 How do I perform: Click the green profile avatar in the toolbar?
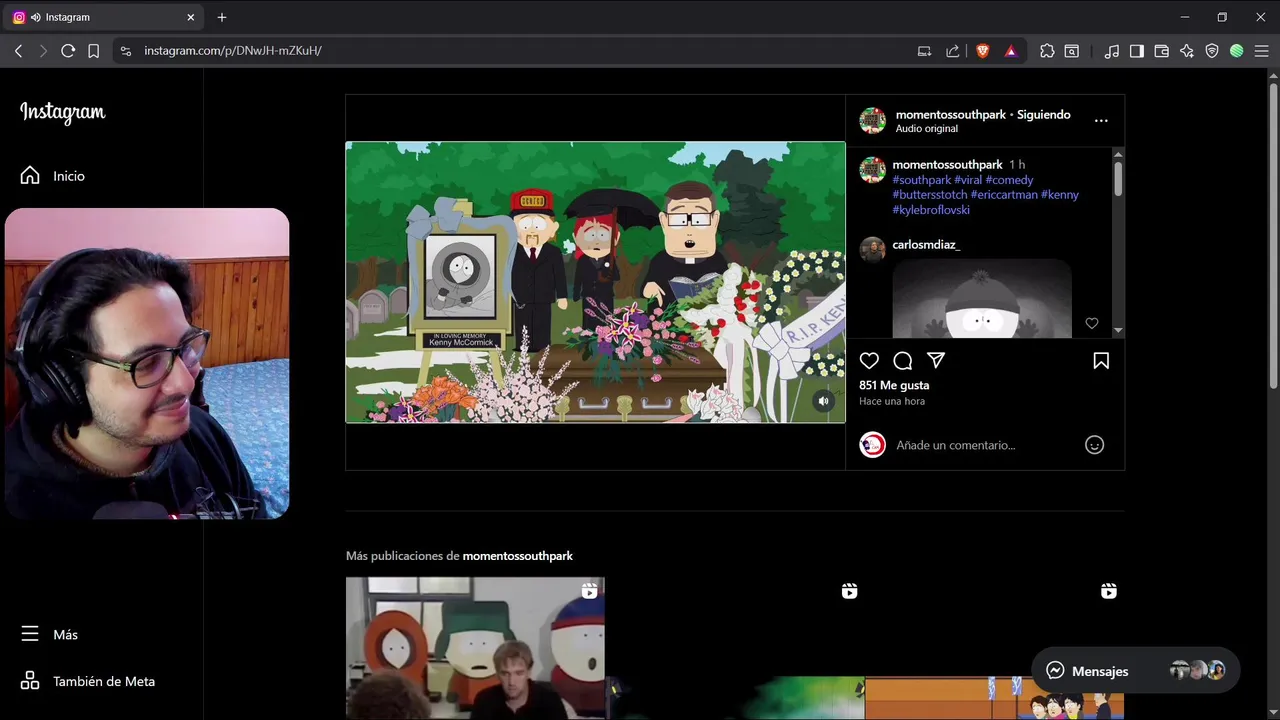pos(1237,51)
